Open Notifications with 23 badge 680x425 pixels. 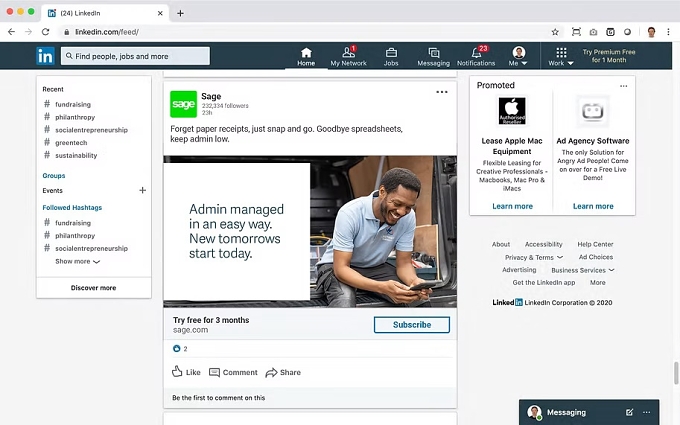tap(476, 57)
